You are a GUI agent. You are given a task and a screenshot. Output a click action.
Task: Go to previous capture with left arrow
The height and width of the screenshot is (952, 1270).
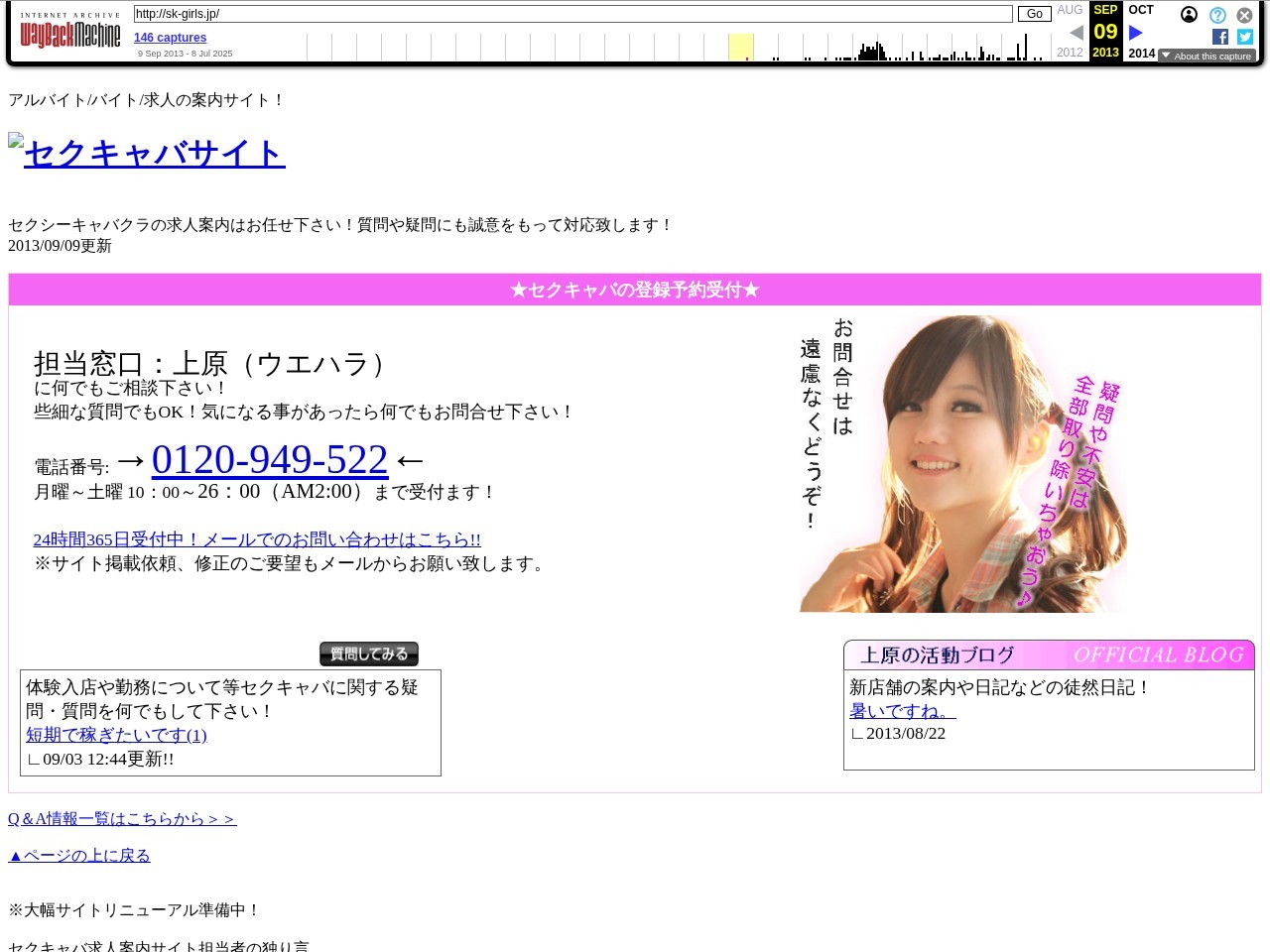click(1077, 32)
